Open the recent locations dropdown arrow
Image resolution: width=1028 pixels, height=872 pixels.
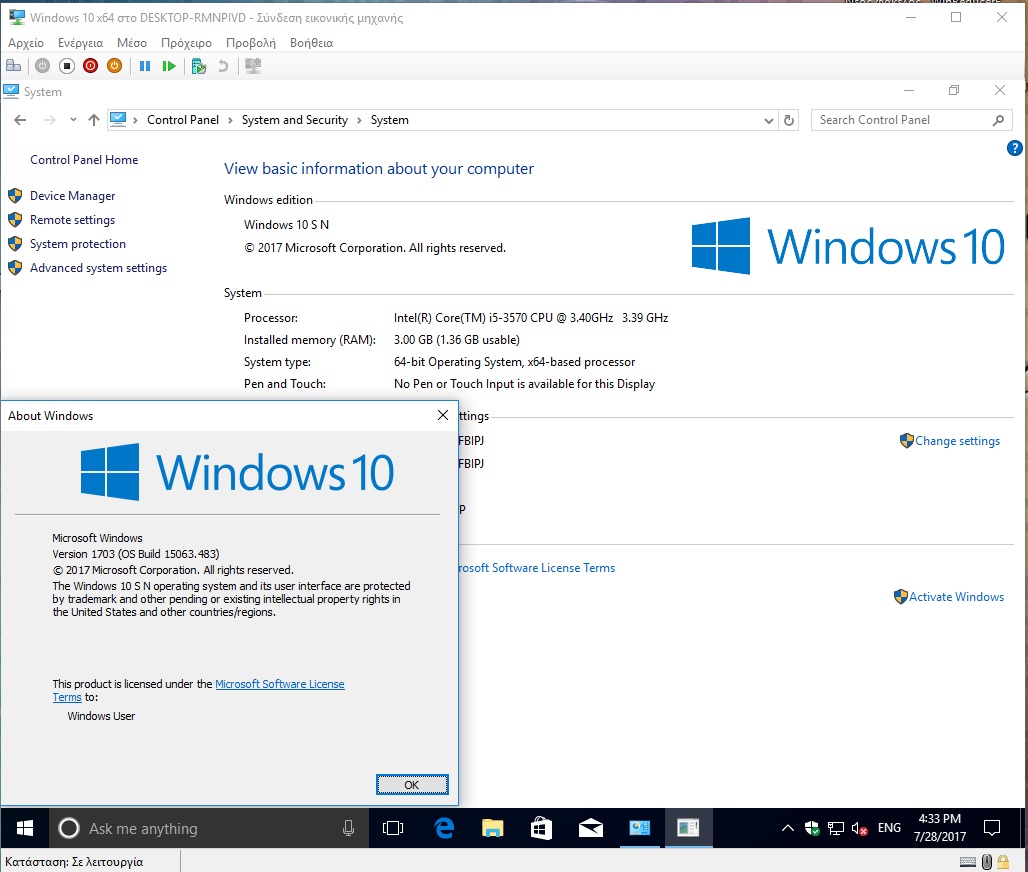[x=73, y=120]
